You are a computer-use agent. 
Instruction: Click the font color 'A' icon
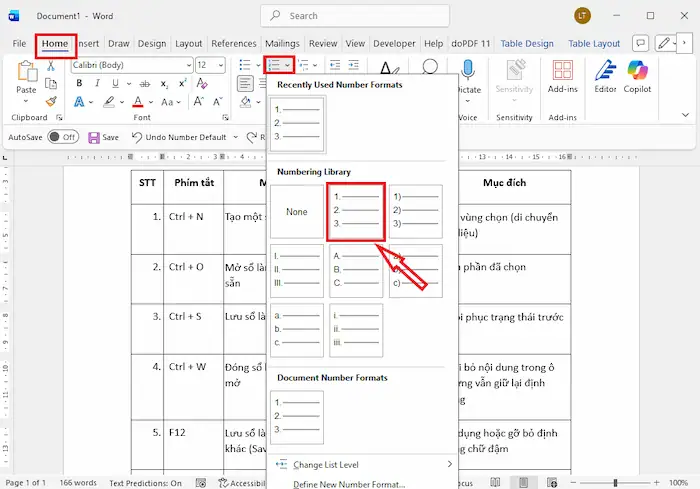pyautogui.click(x=137, y=102)
